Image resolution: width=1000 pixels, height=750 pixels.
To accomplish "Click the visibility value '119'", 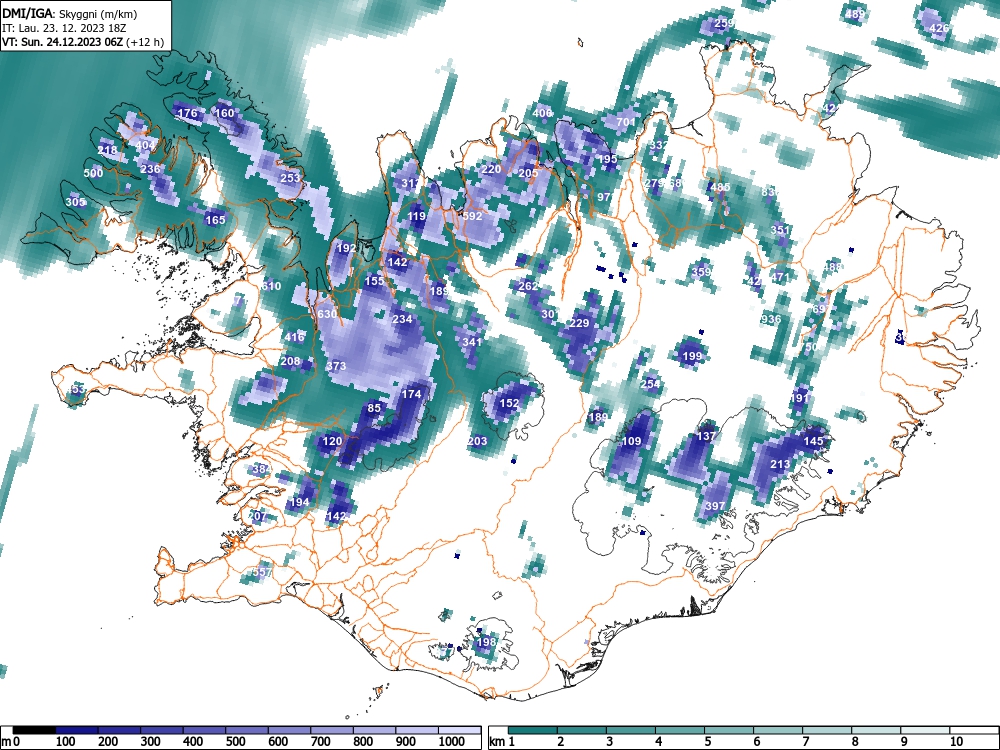I will (416, 216).
